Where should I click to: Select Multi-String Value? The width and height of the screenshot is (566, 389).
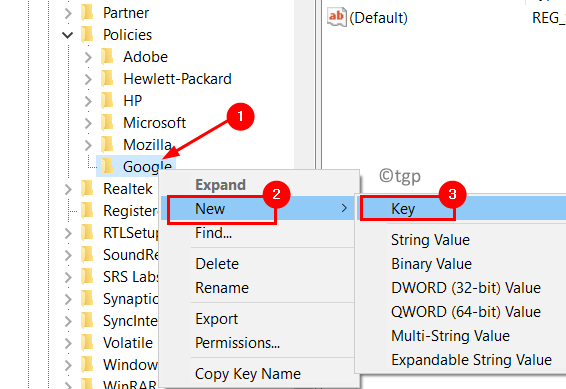461,336
